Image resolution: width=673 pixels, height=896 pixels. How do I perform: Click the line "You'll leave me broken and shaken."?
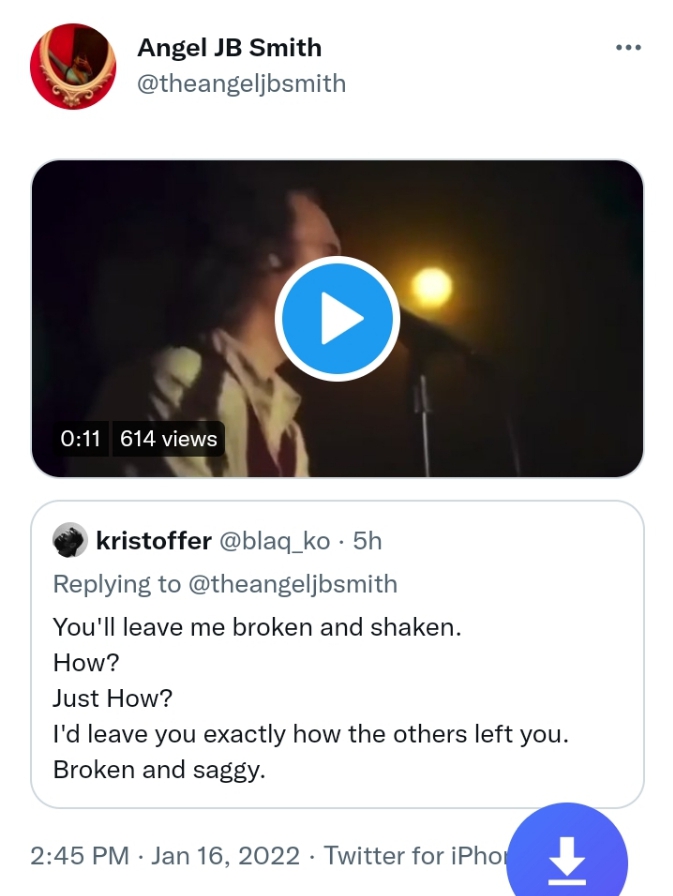257,627
